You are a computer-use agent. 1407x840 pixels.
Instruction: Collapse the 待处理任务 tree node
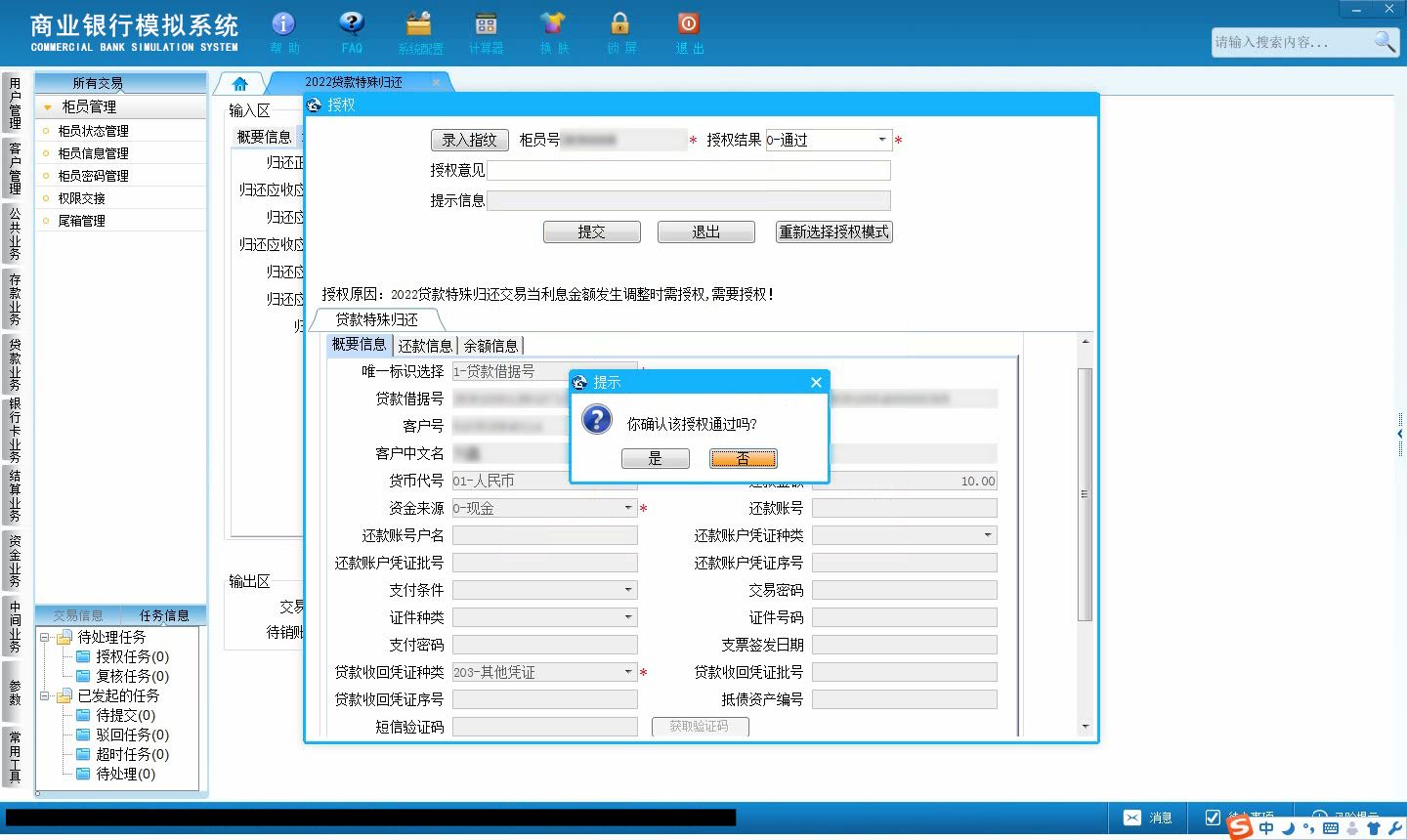(x=45, y=637)
